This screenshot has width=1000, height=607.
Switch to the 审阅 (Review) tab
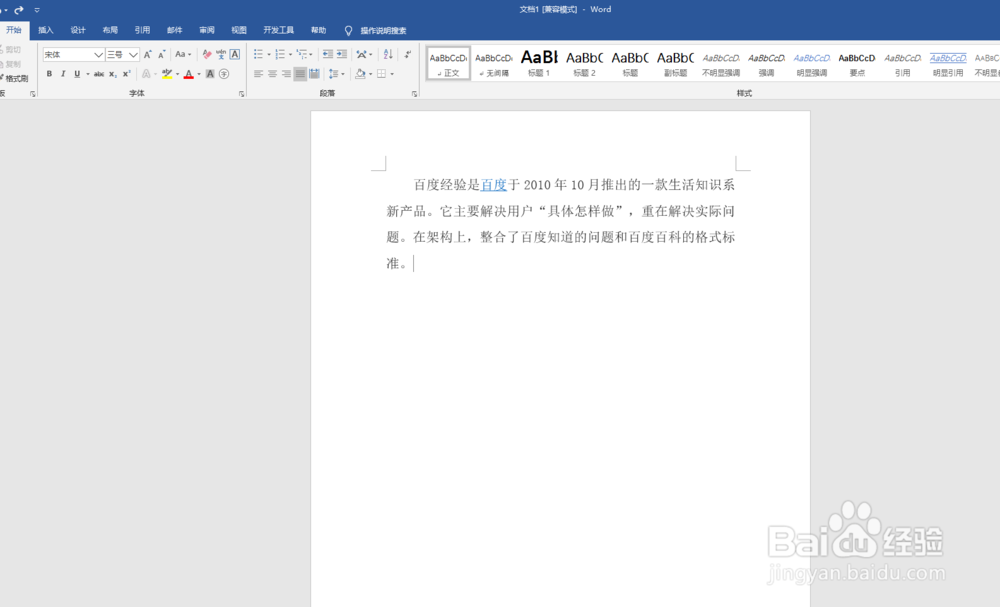pos(207,30)
